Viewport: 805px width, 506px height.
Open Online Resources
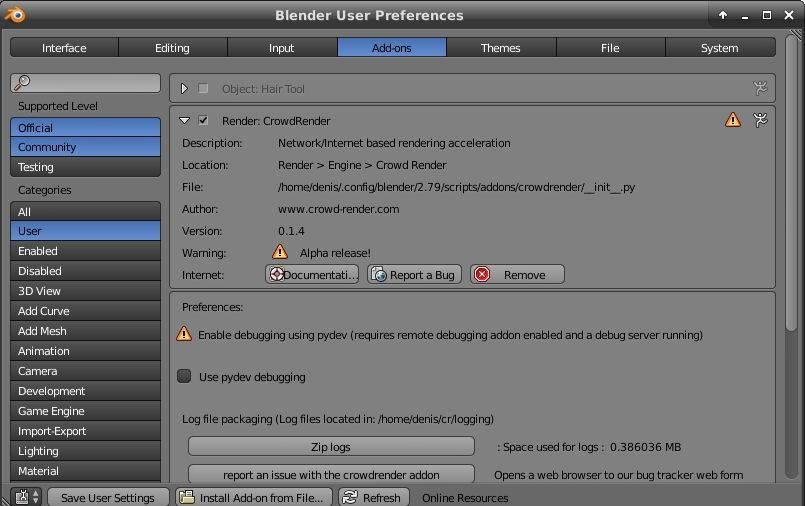tap(465, 497)
